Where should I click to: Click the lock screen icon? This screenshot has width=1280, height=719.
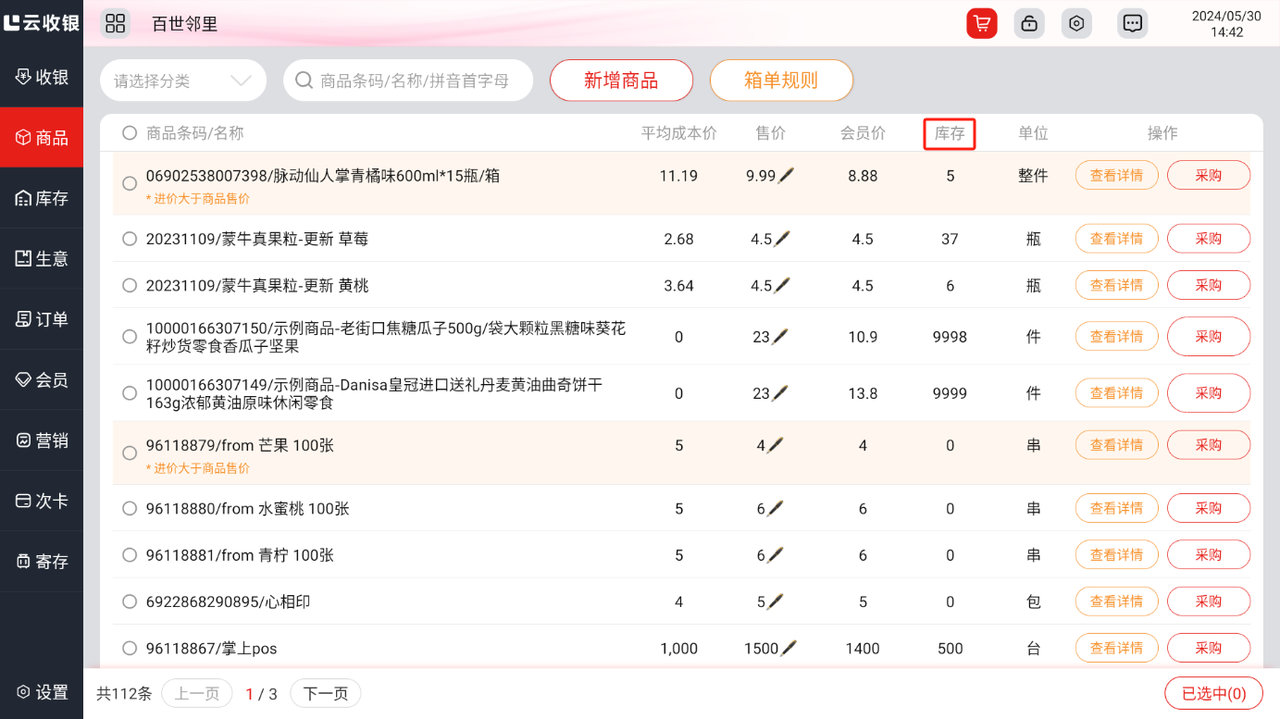[x=1029, y=24]
